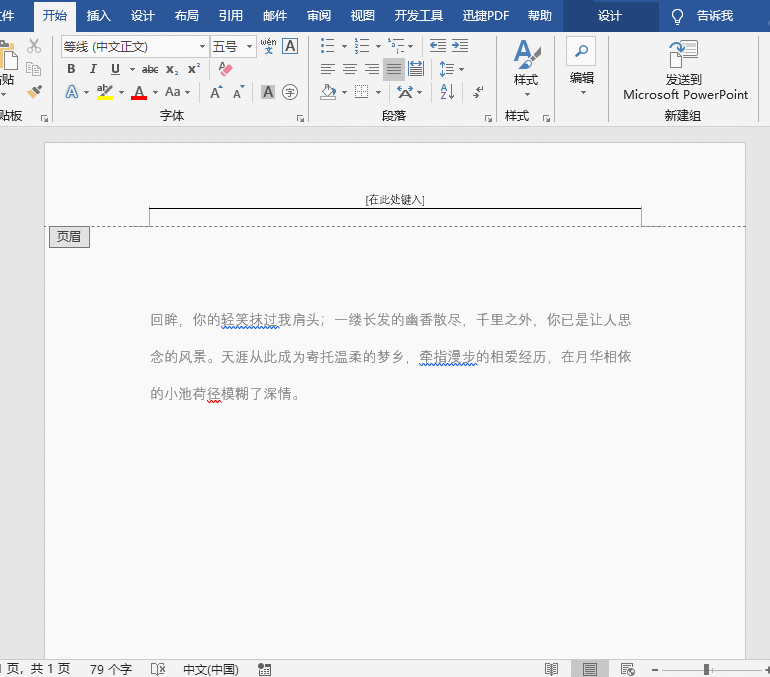This screenshot has height=677, width=770.
Task: Click the text effects icon
Action: (x=72, y=92)
